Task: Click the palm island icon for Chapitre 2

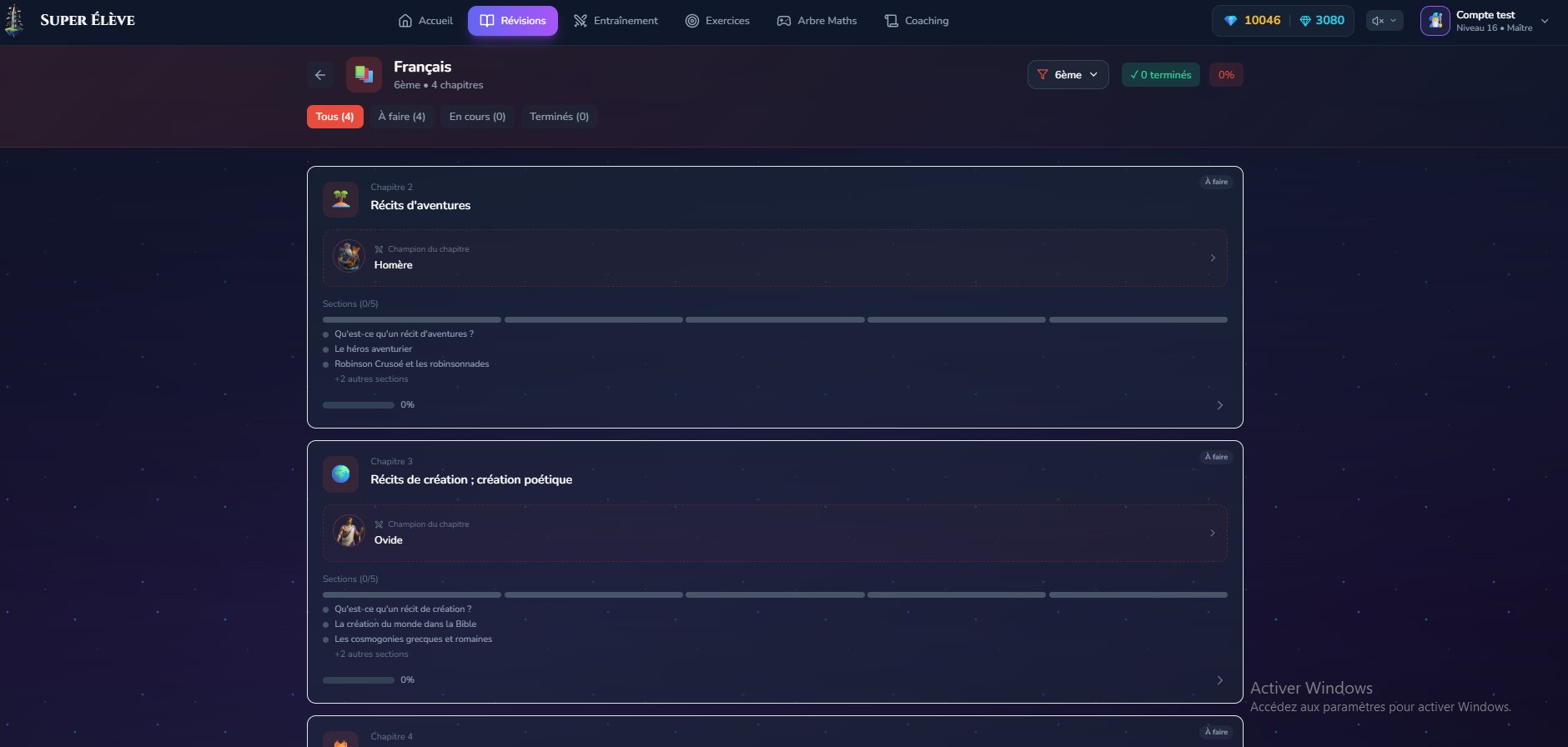Action: point(340,199)
